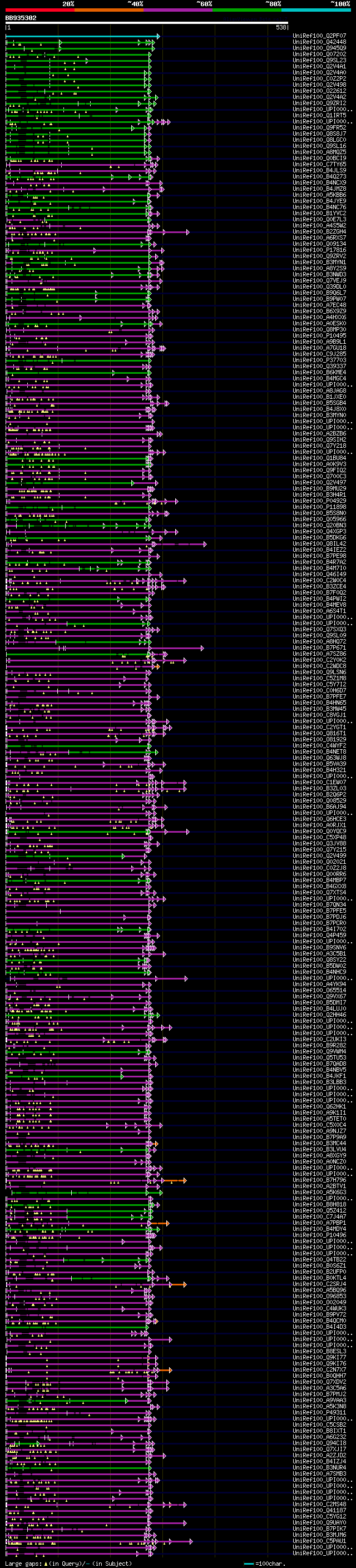Select the red 20% identity legend bar
Image resolution: width=356 pixels, height=1568 pixels.
click(x=39, y=10)
